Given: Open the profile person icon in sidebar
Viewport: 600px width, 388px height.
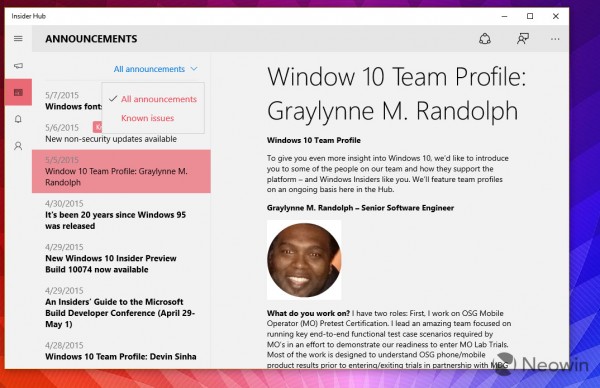Looking at the screenshot, I should [x=18, y=146].
